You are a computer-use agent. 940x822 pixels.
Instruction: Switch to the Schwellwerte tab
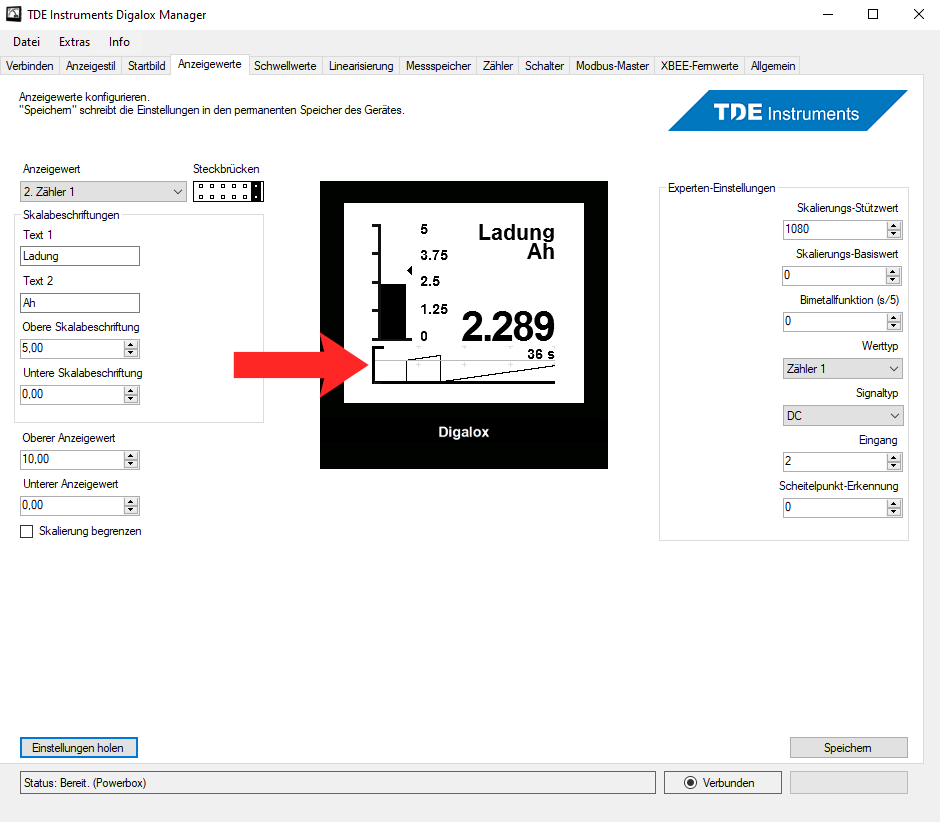point(285,66)
